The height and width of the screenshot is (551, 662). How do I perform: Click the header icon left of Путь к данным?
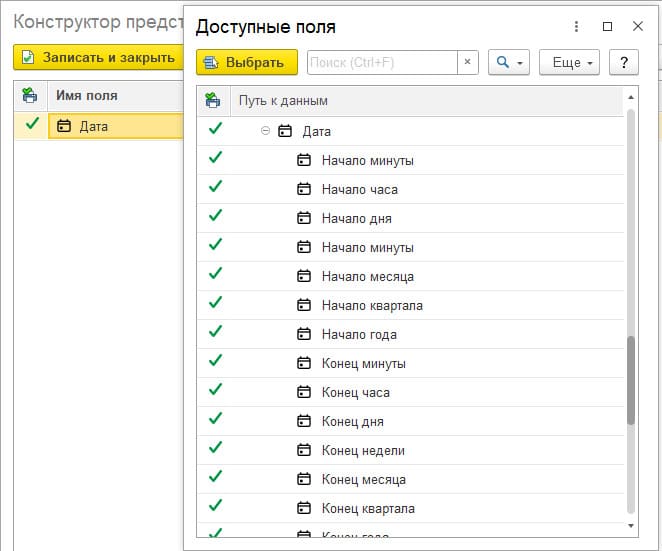coord(212,100)
